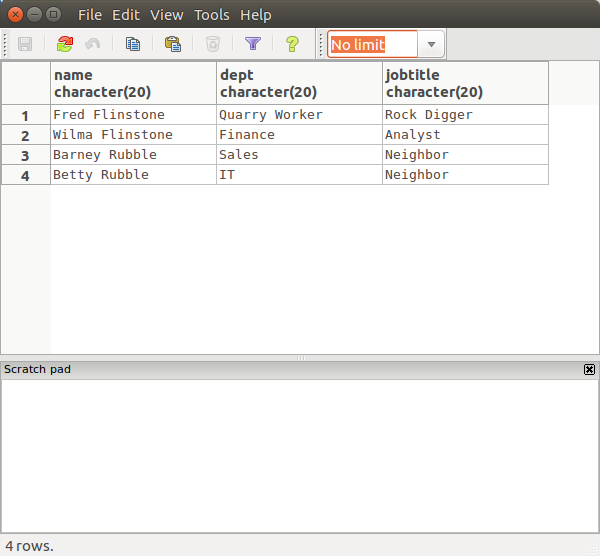Select the 'name' column header
The image size is (600, 556).
coord(133,83)
